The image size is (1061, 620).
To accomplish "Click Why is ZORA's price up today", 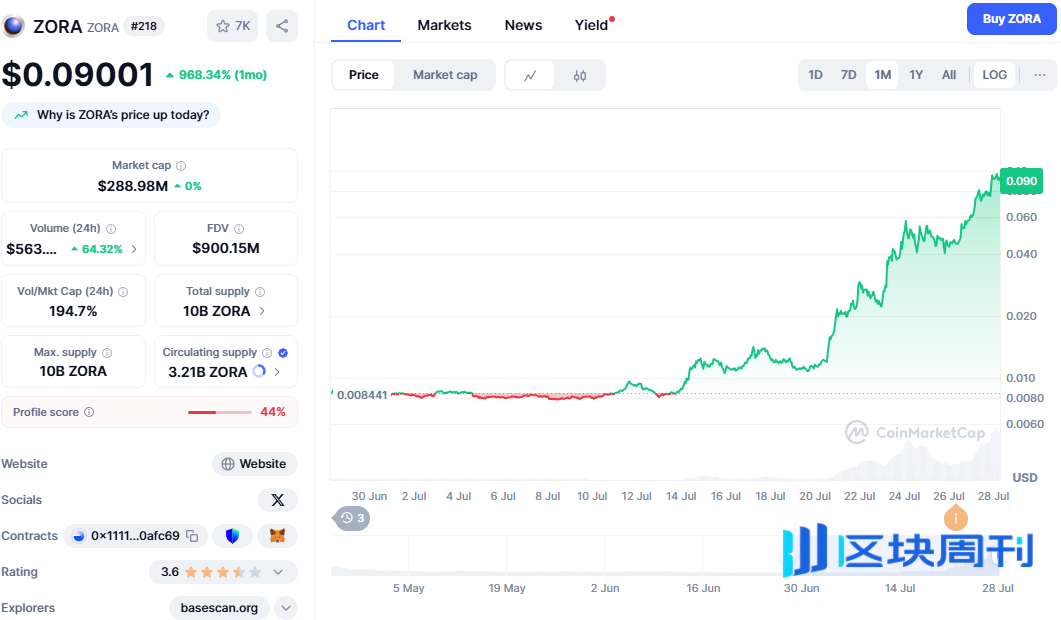I will click(112, 115).
